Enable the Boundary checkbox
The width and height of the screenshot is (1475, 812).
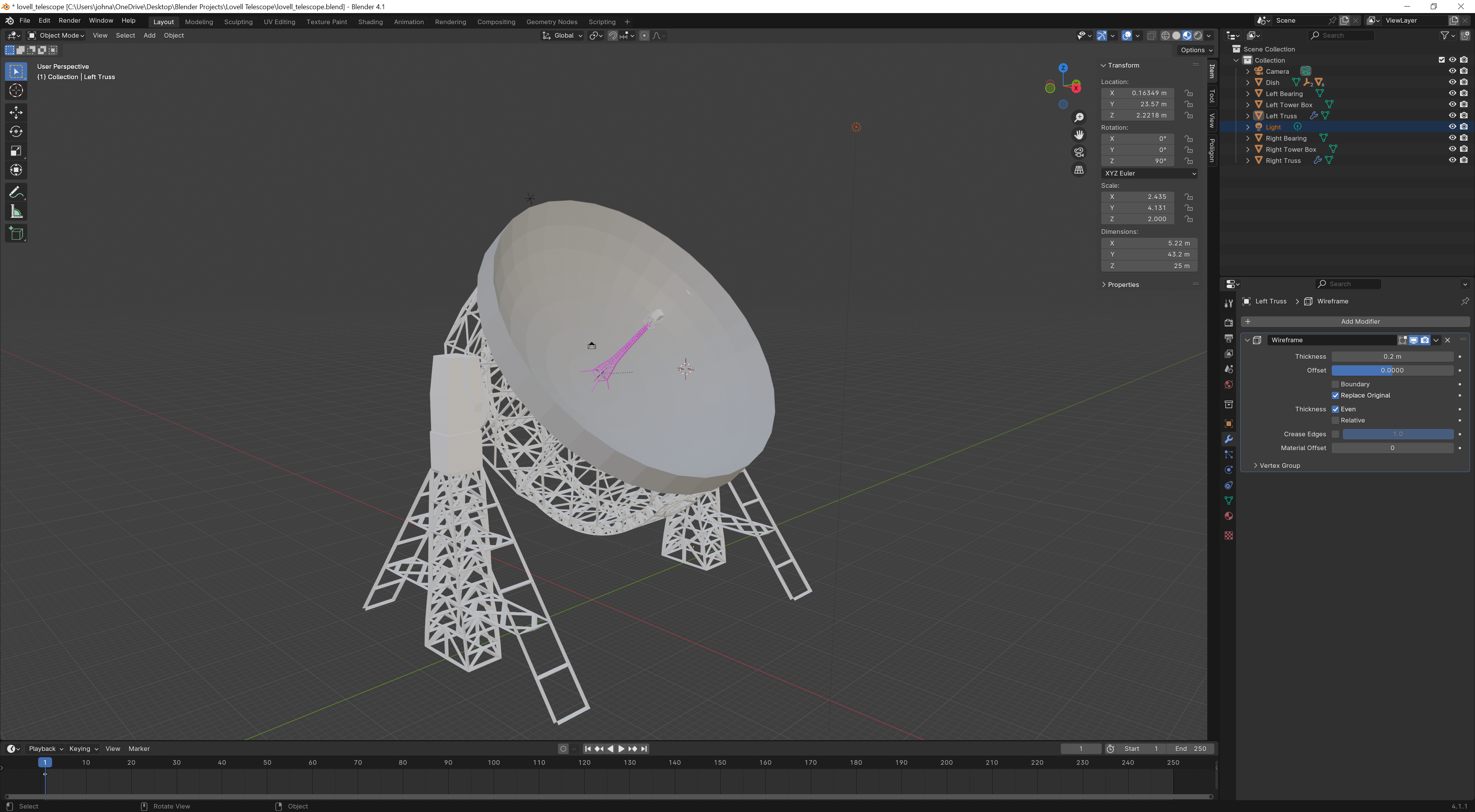(x=1335, y=384)
